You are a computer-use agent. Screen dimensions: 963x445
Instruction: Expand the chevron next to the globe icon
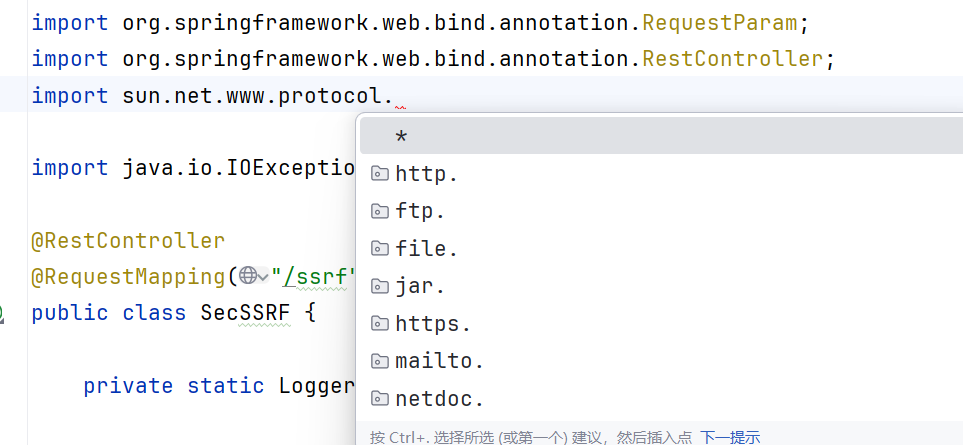point(263,277)
